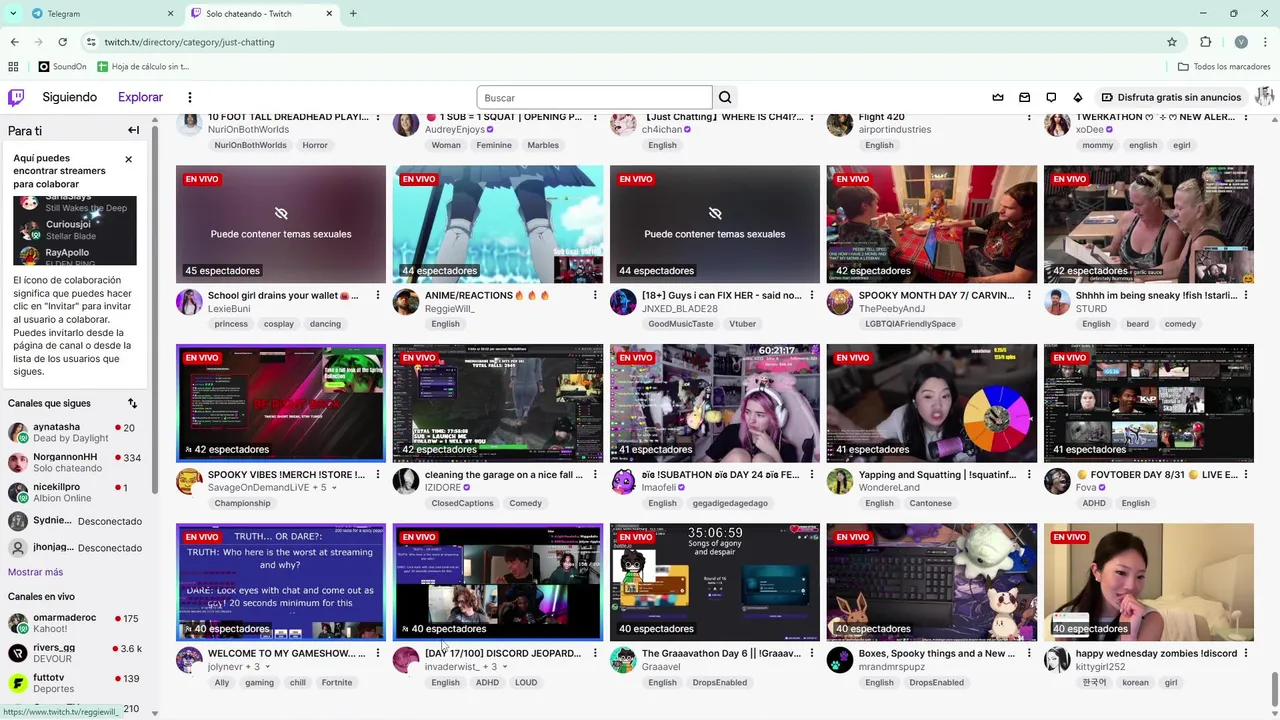Open the whispers chat bubble icon
This screenshot has width=1280, height=720.
(x=1051, y=97)
